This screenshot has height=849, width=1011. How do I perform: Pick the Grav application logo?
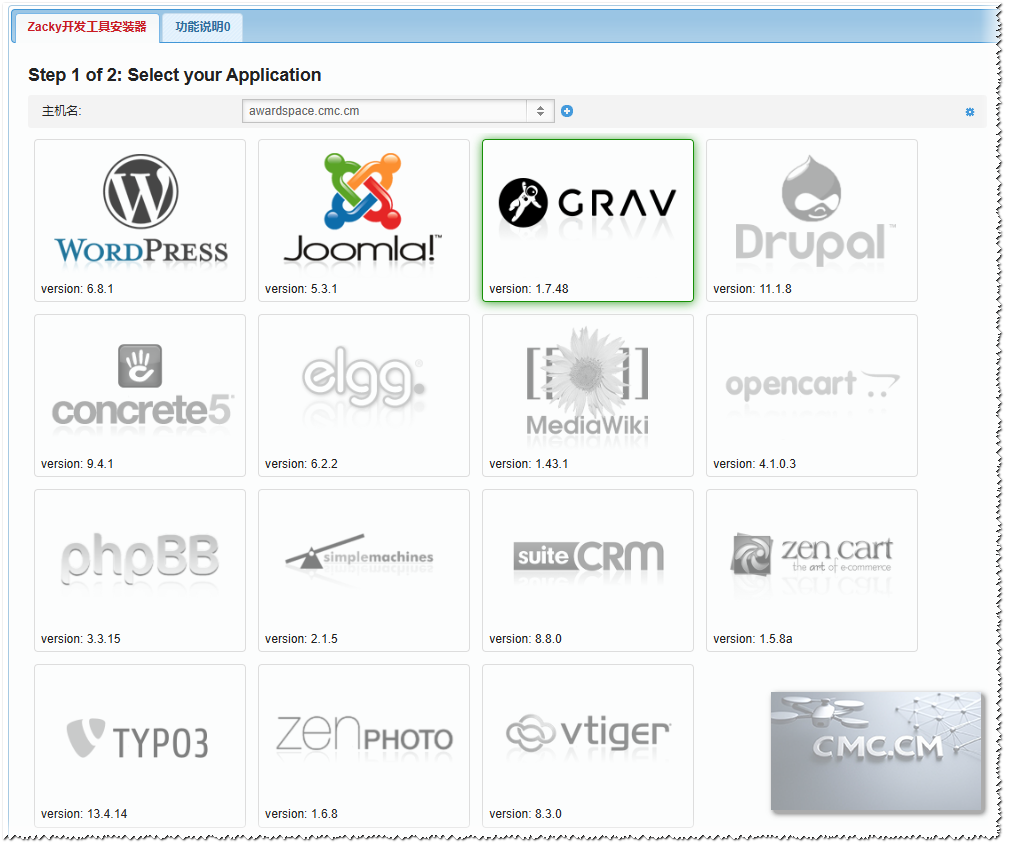[x=587, y=202]
